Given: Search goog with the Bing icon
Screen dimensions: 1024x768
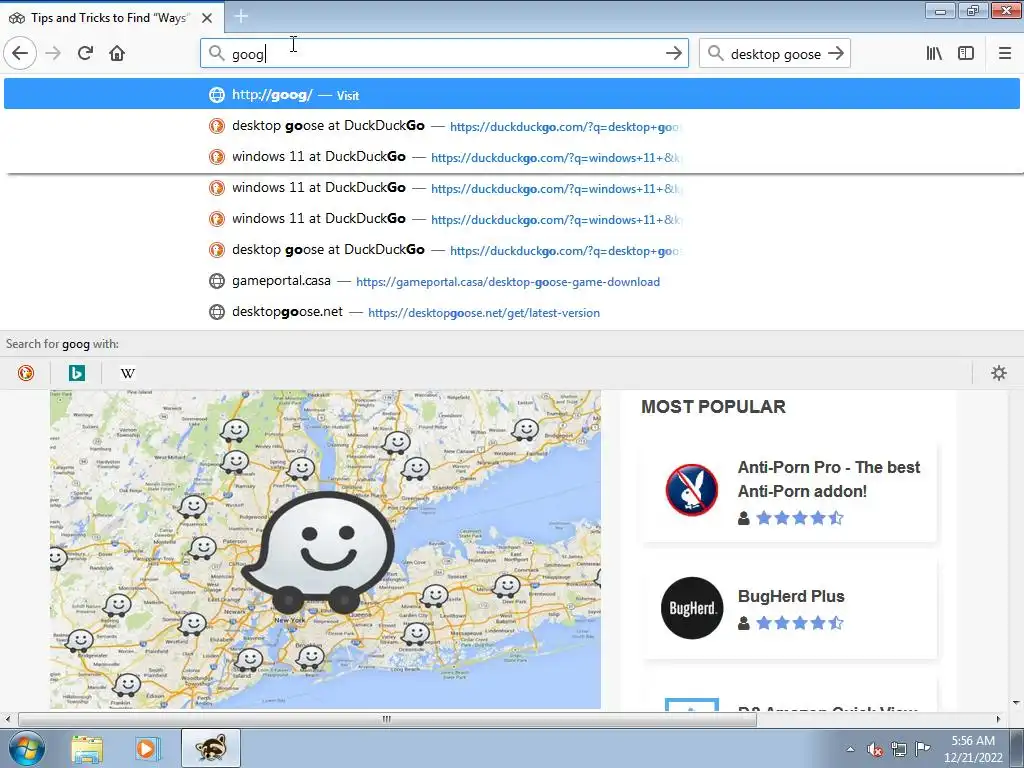Looking at the screenshot, I should [76, 373].
